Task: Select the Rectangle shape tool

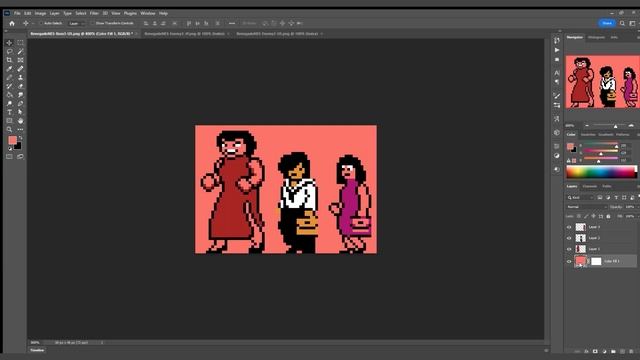Action: click(9, 121)
